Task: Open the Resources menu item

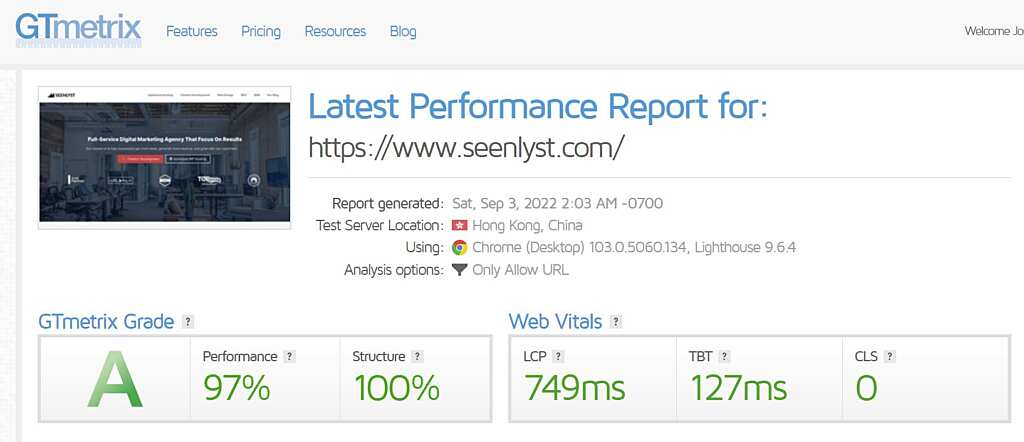Action: point(335,31)
